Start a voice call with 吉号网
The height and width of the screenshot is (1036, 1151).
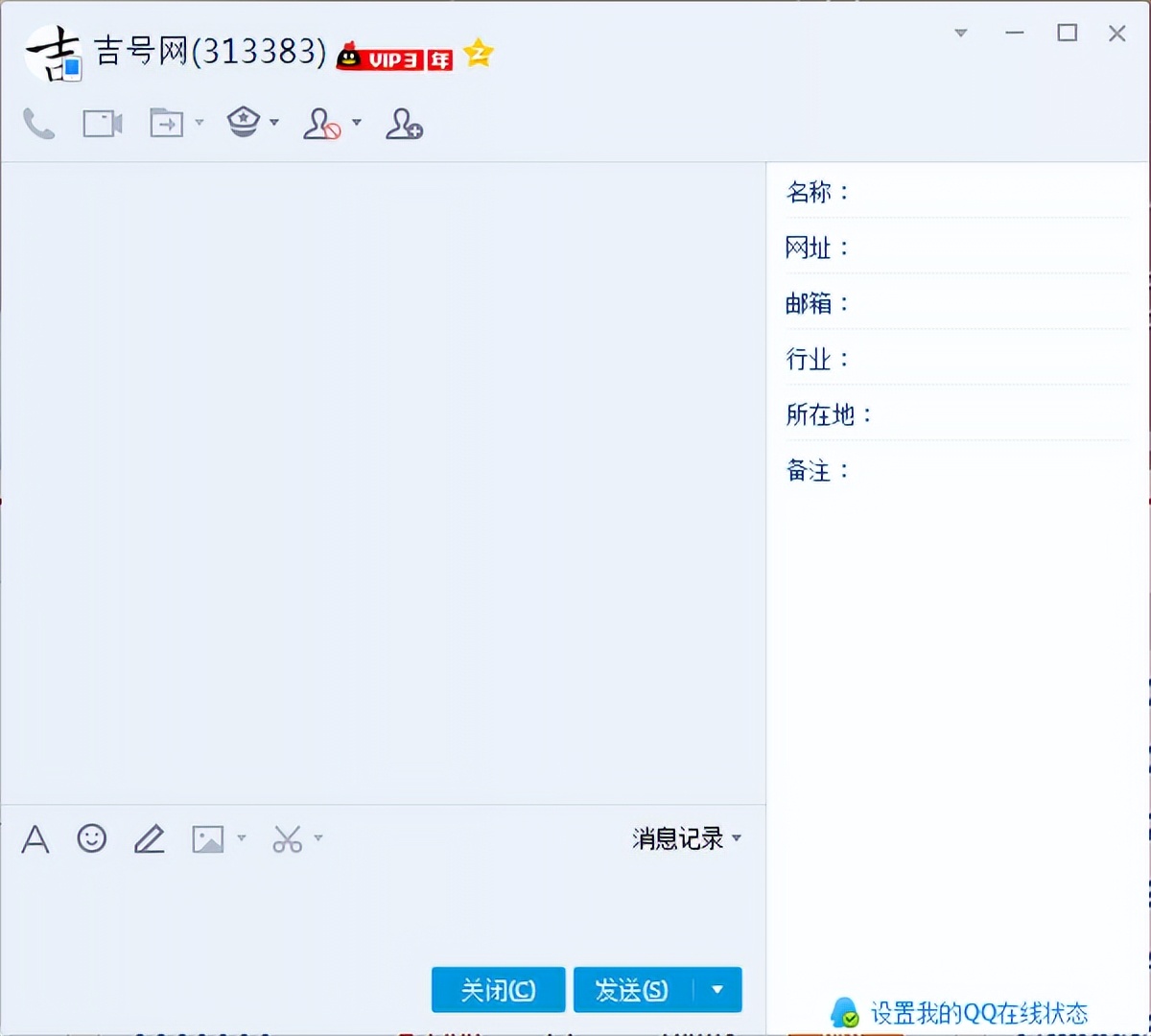pos(38,124)
